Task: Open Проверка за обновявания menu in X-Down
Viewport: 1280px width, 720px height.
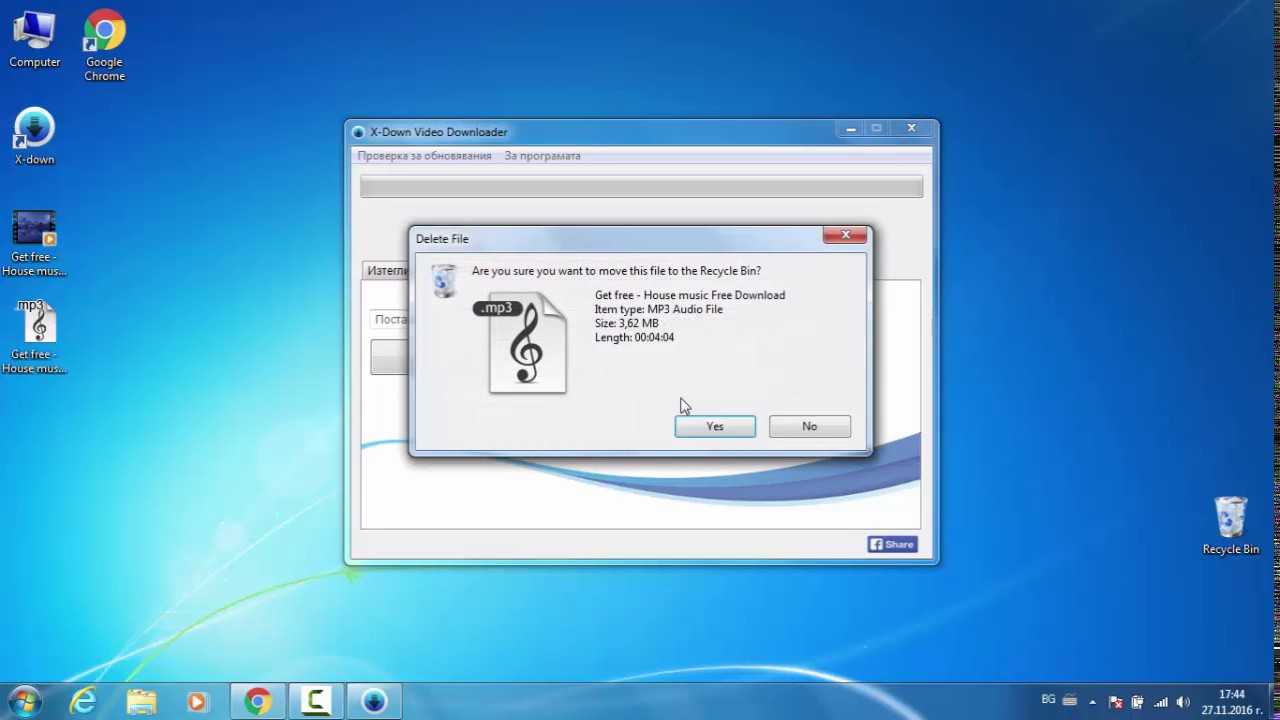Action: coord(424,156)
